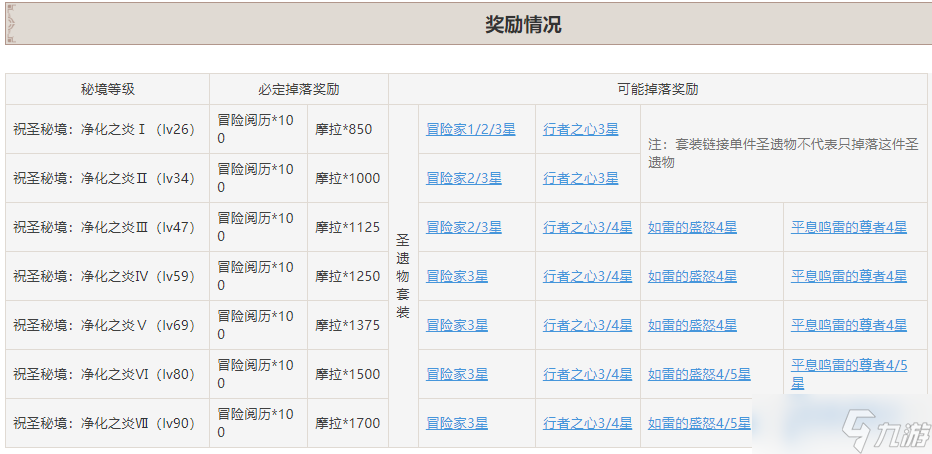Open 行者之心3/4星 link in 净化之炎Ⅵ row

pyautogui.click(x=587, y=374)
